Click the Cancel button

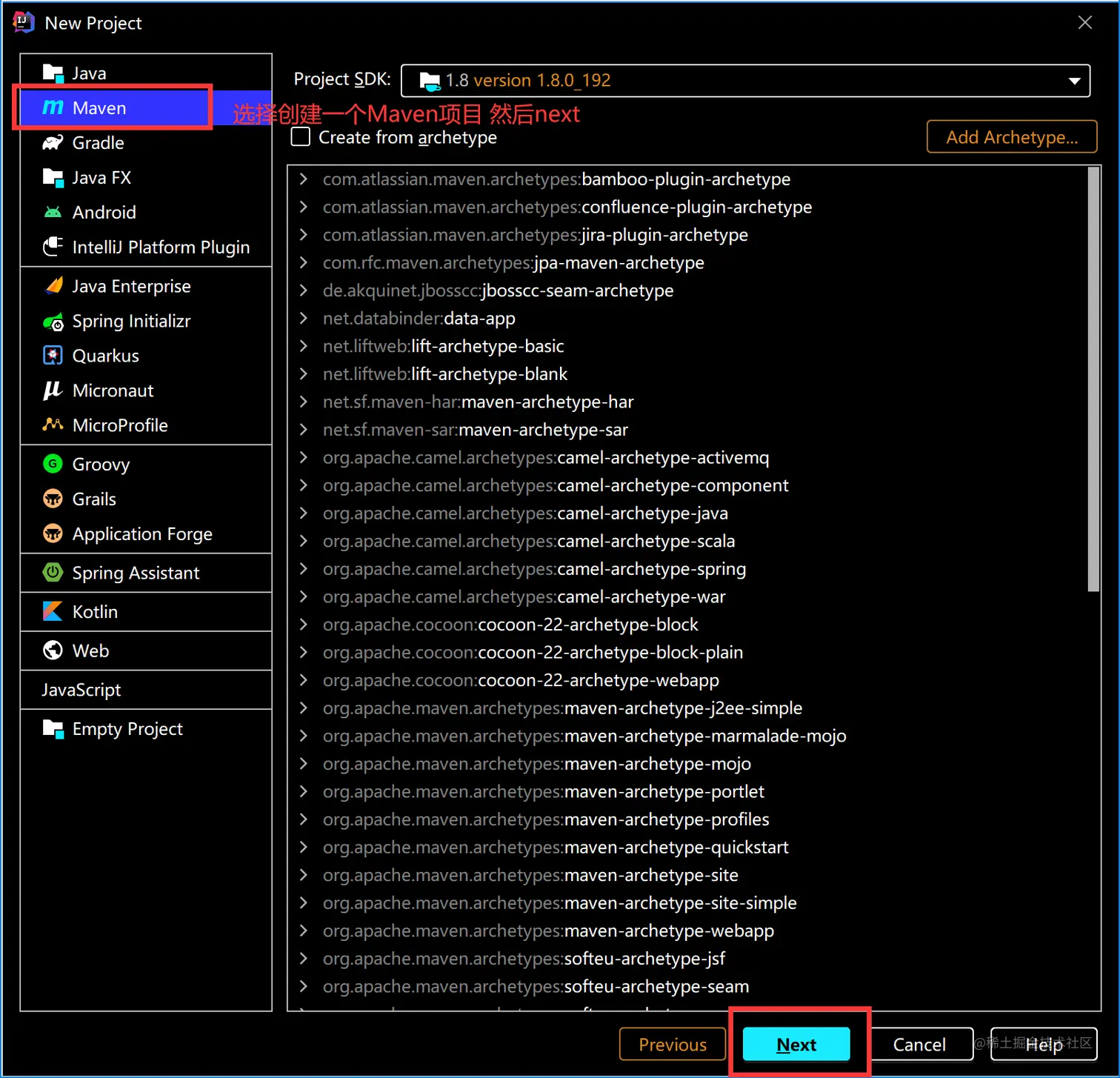[919, 1045]
